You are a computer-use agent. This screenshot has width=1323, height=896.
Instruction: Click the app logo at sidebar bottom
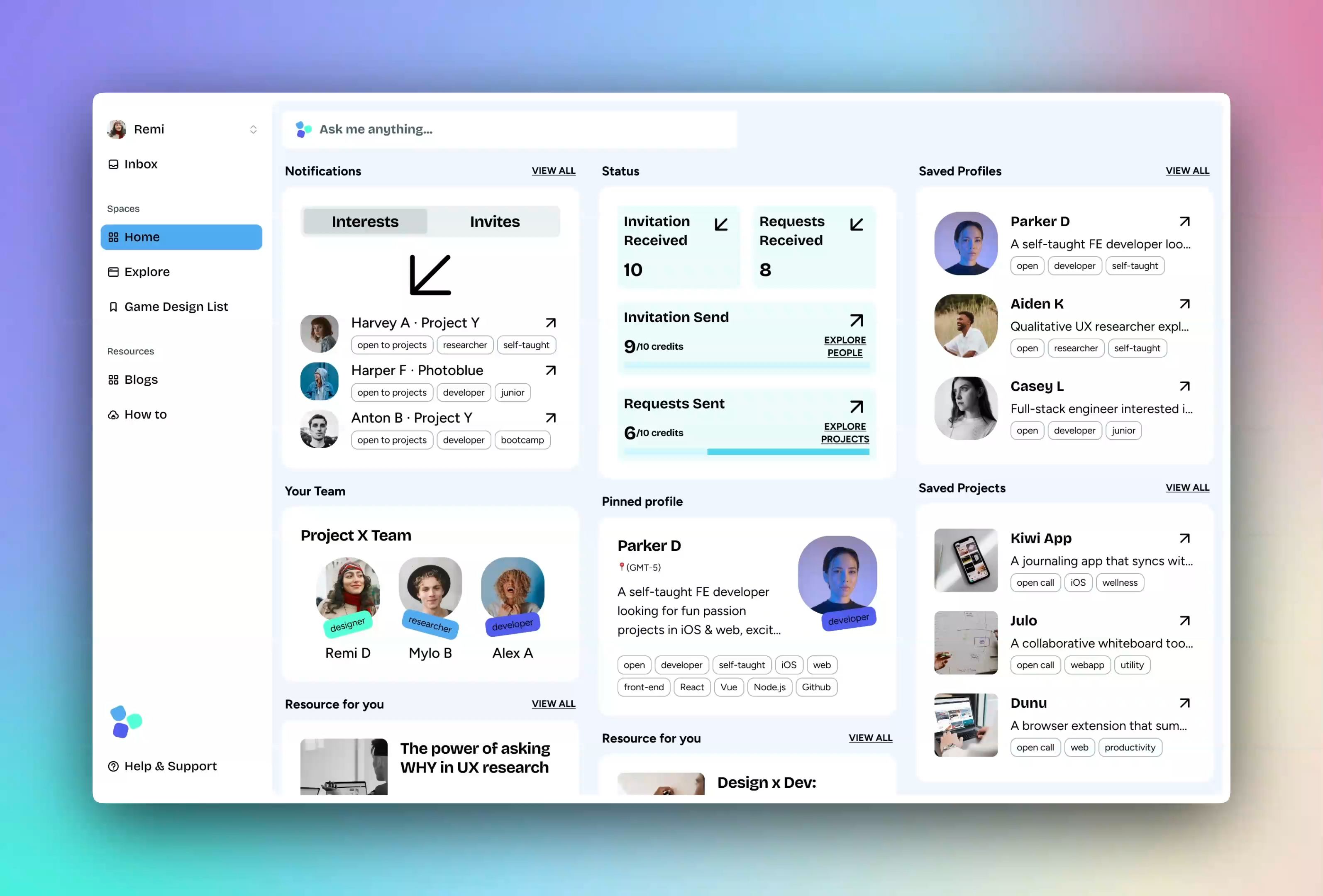pyautogui.click(x=126, y=722)
